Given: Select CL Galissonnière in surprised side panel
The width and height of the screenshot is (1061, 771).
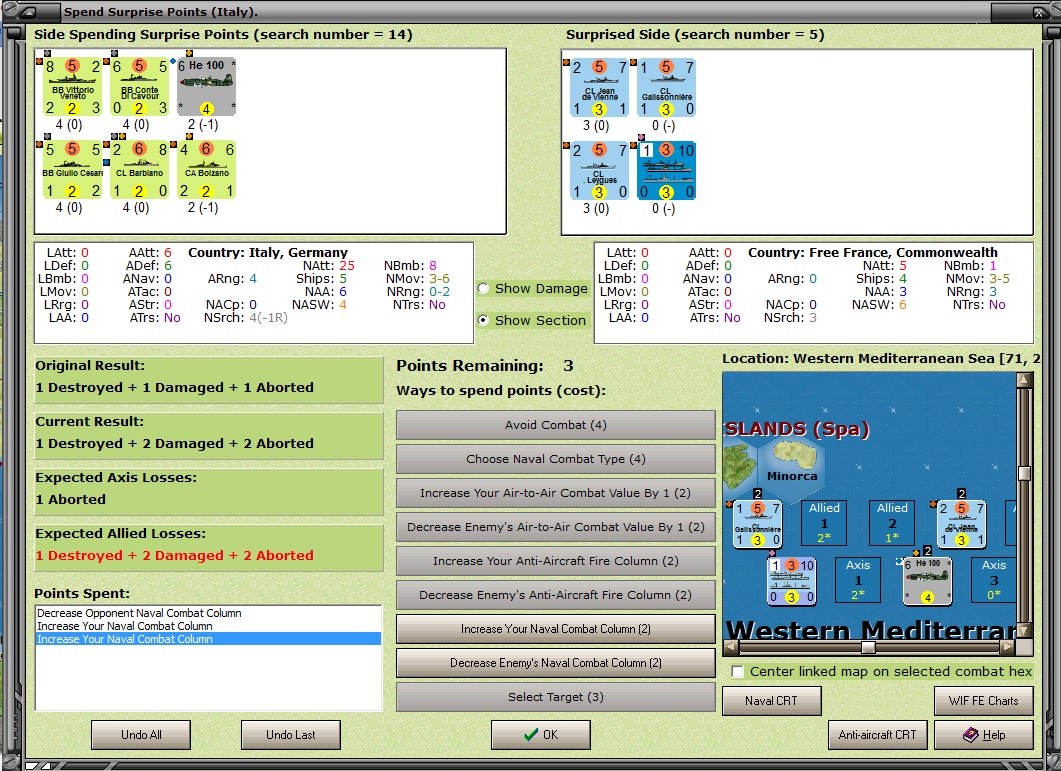Looking at the screenshot, I should click(x=667, y=88).
